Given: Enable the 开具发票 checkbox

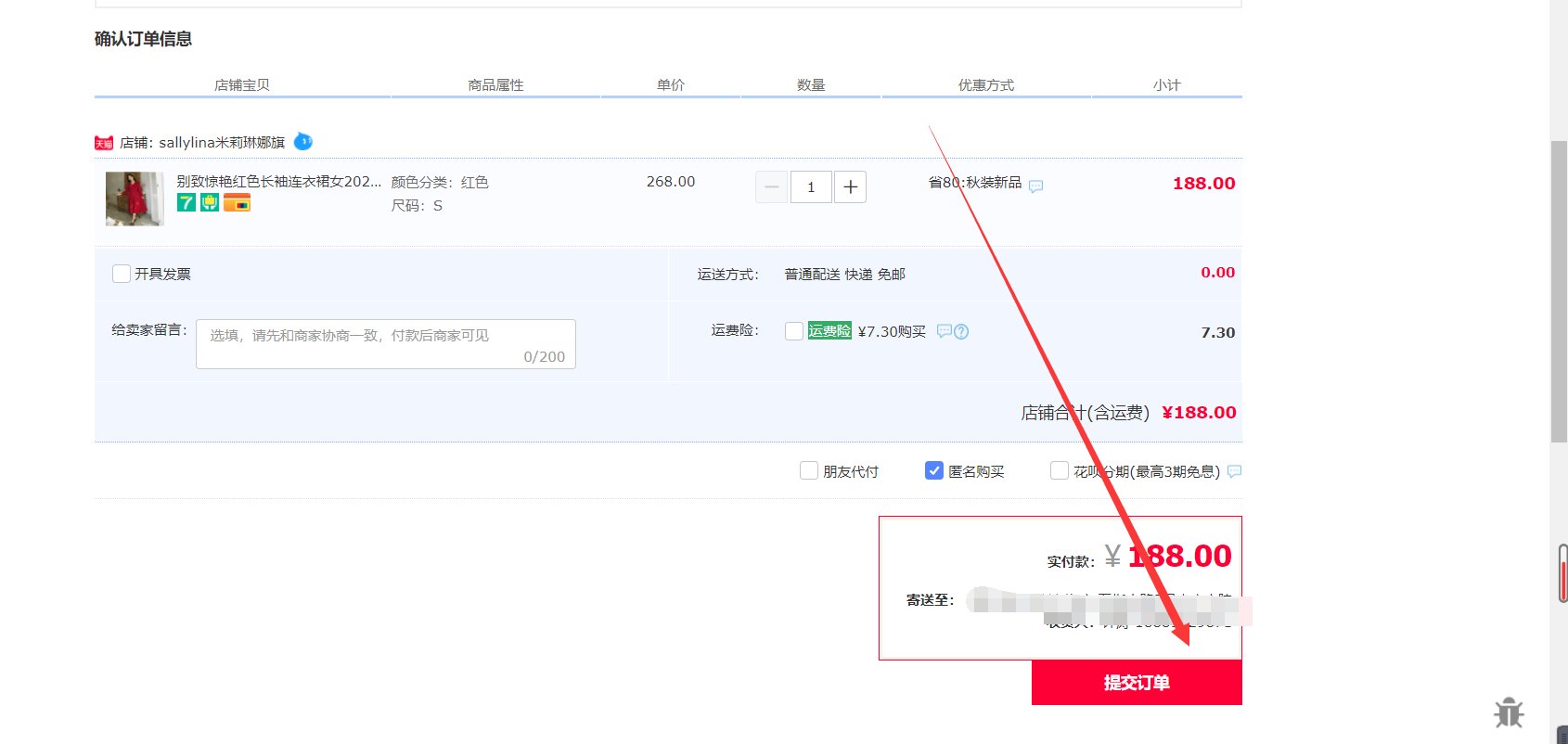Looking at the screenshot, I should (x=121, y=274).
